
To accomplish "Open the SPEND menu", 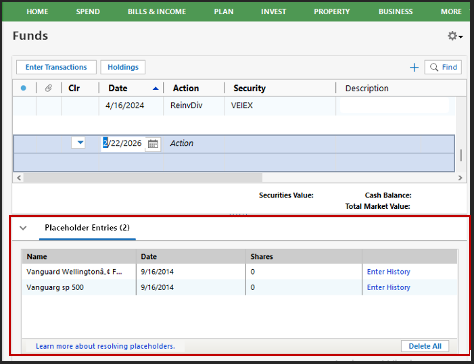I will [88, 11].
